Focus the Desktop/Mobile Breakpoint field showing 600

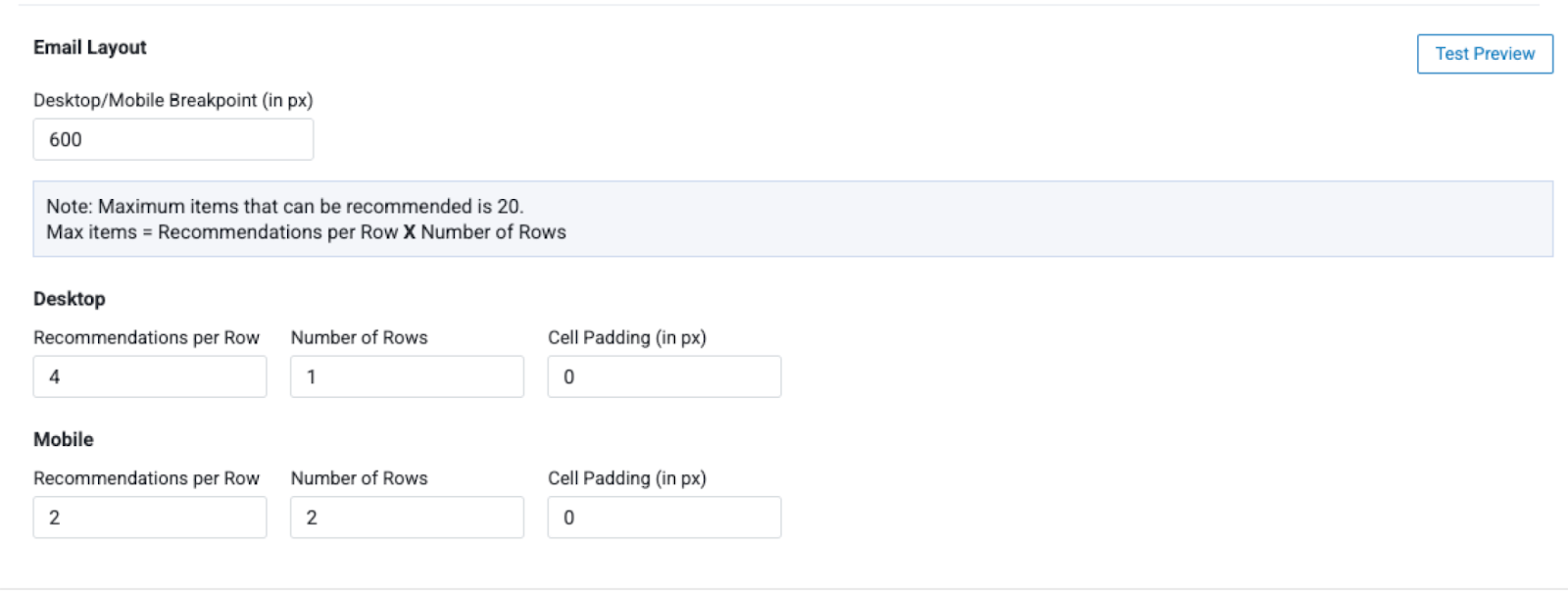coord(172,139)
